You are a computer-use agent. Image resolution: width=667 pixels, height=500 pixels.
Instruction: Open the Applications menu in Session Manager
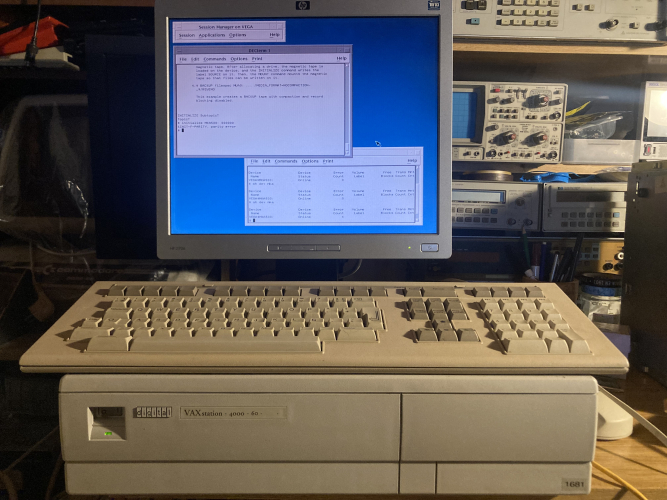click(212, 35)
